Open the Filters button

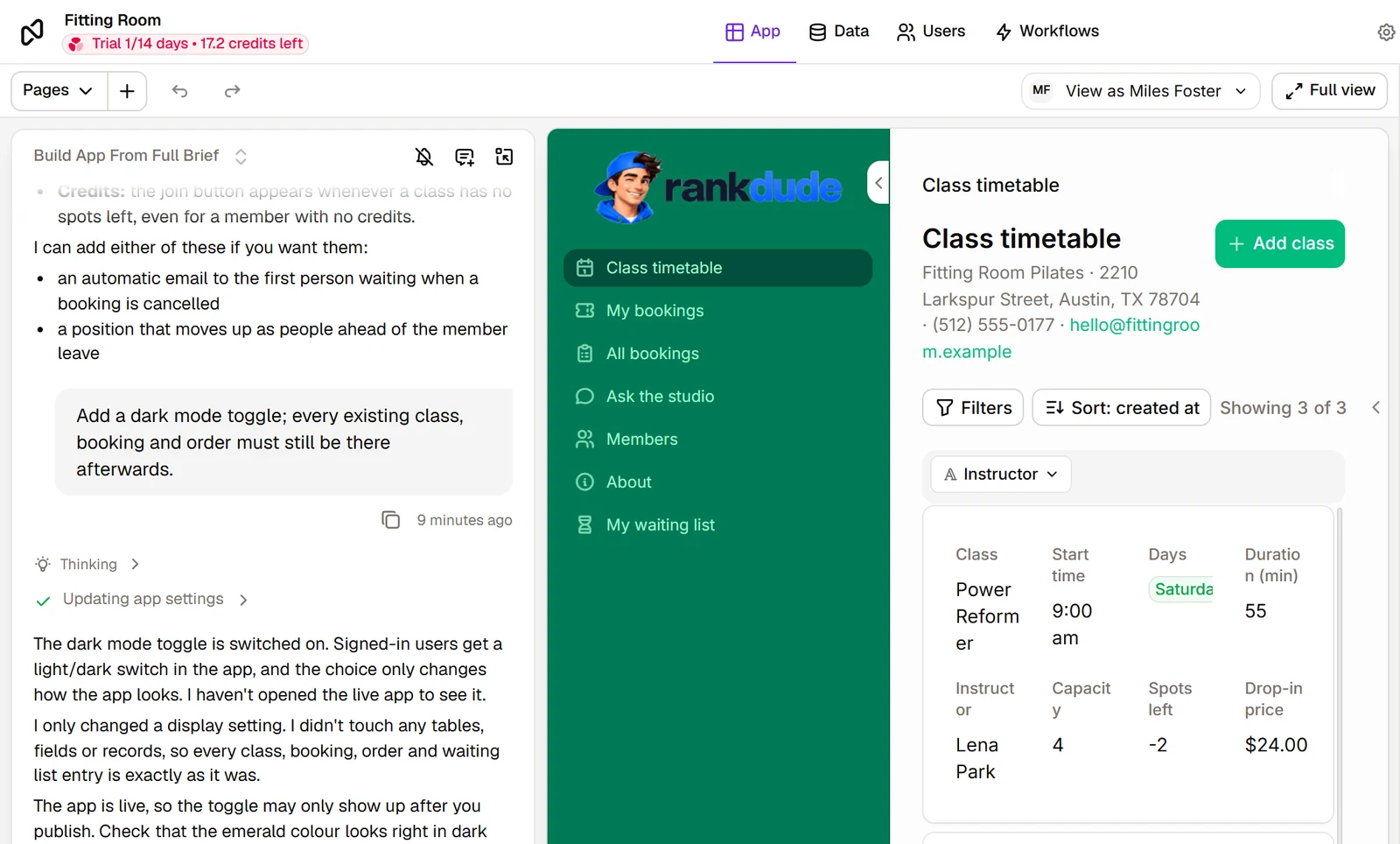click(973, 408)
